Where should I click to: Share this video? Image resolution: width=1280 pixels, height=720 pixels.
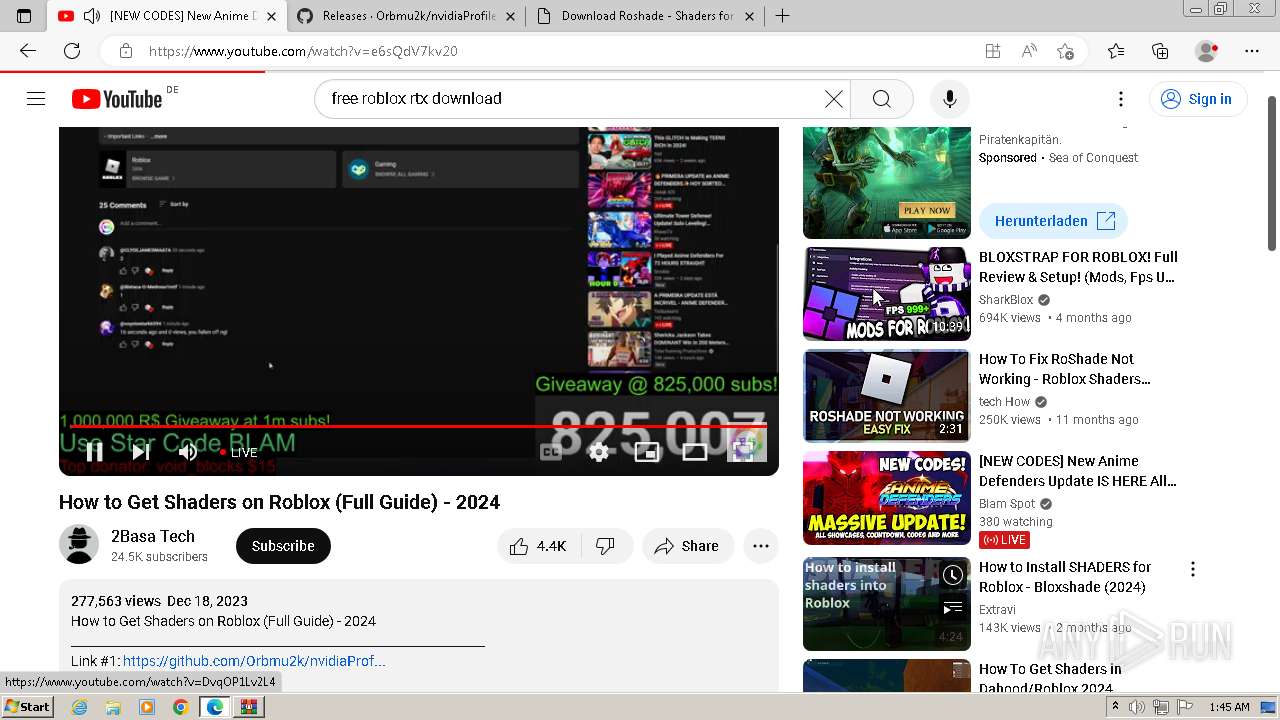click(x=687, y=546)
